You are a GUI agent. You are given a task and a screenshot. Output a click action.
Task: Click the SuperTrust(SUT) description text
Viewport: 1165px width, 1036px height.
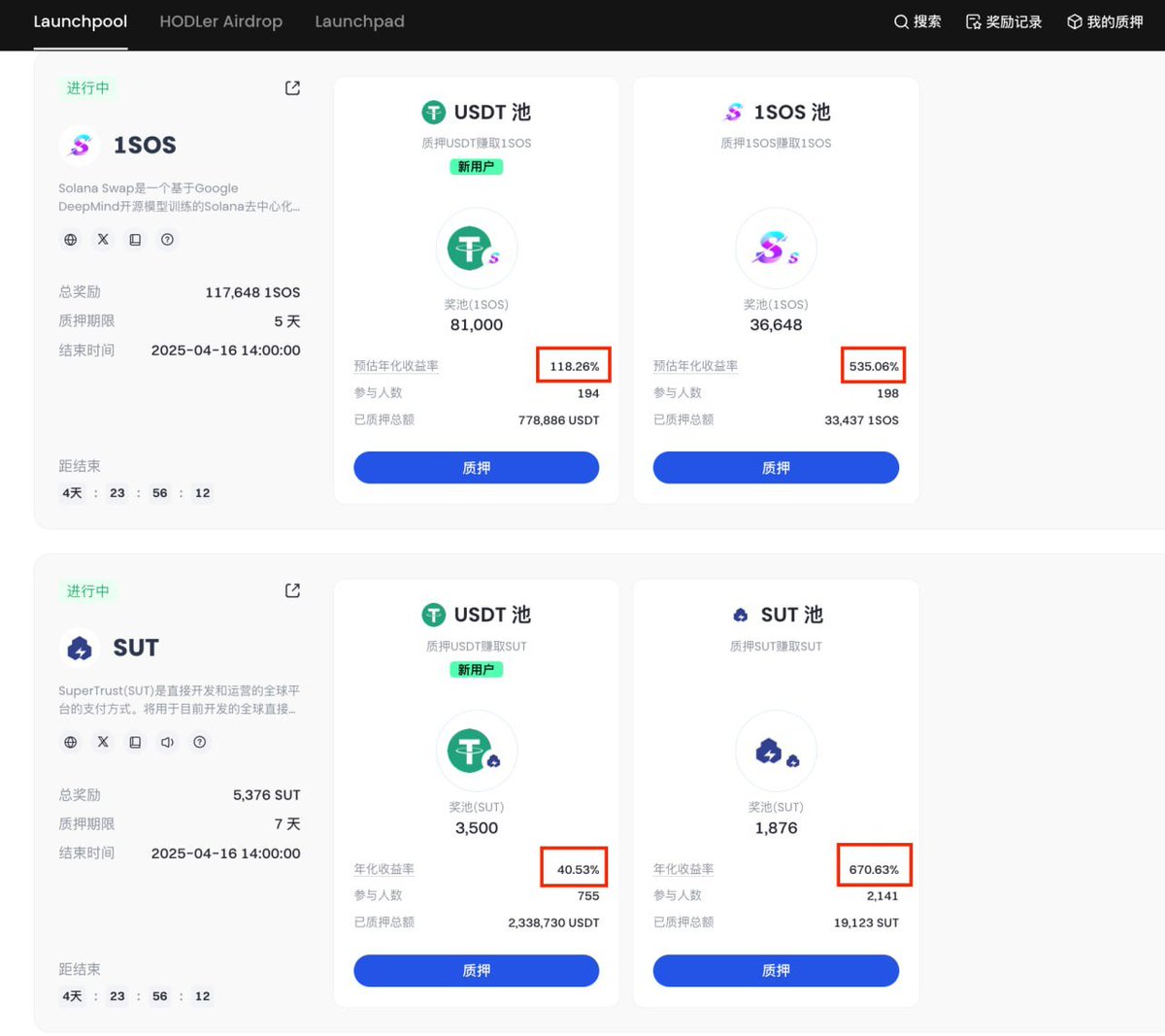pyautogui.click(x=179, y=699)
